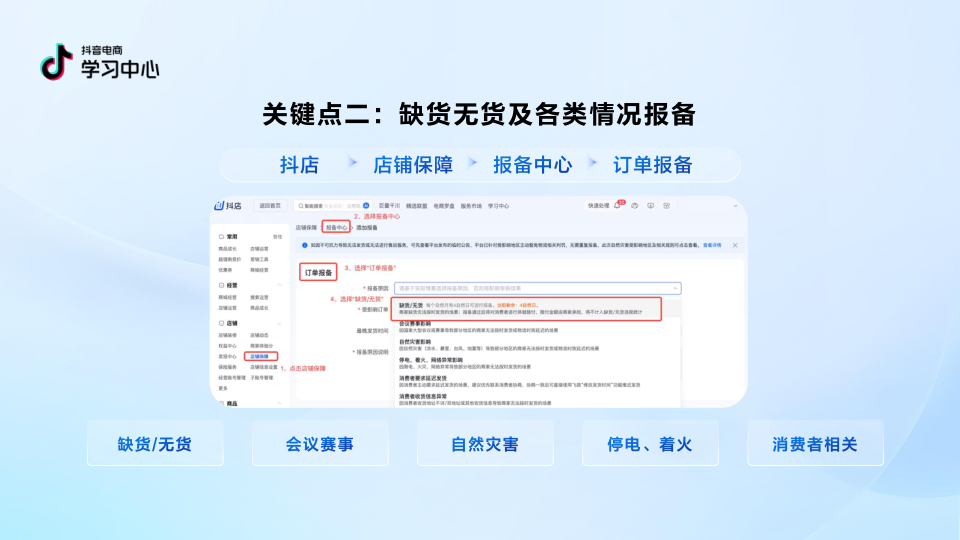
Task: Open the notification bell with the red badge
Action: click(618, 206)
